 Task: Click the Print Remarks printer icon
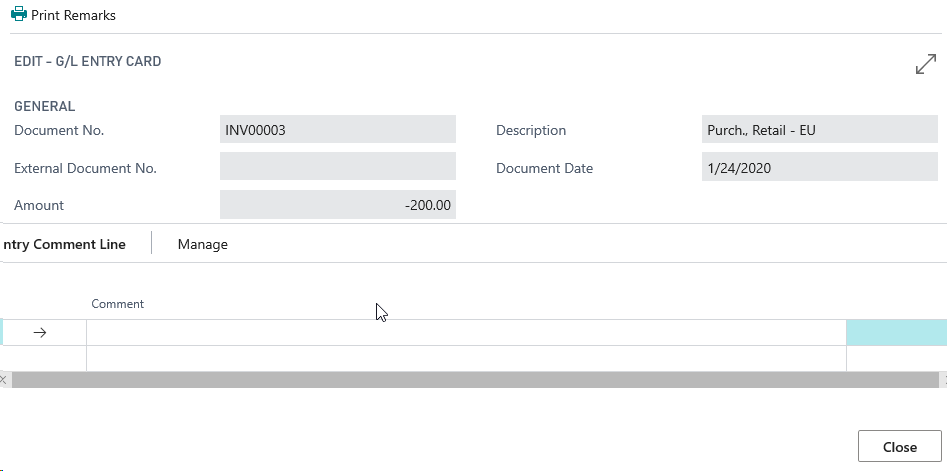(19, 15)
